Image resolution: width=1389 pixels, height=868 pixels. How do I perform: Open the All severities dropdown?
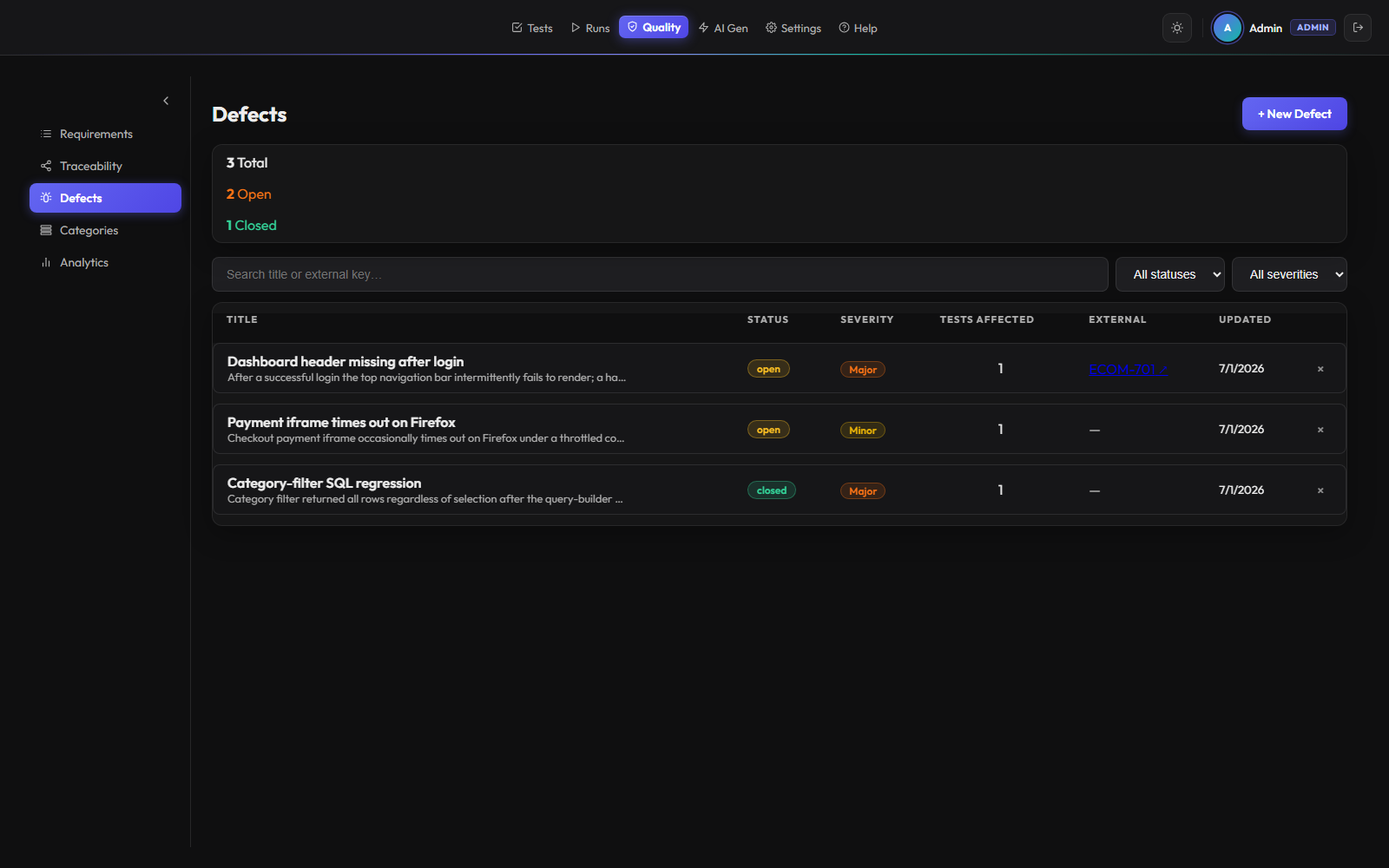pyautogui.click(x=1289, y=274)
